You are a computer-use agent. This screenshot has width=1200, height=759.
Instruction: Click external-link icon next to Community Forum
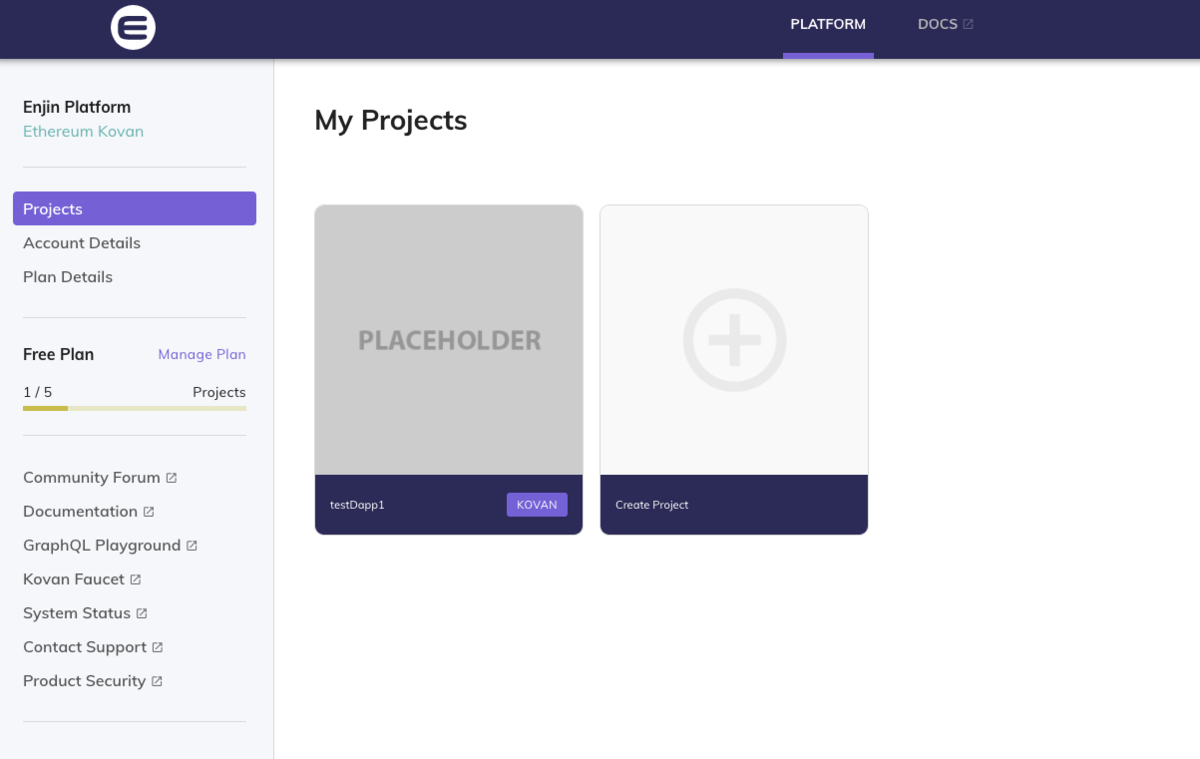pos(171,478)
